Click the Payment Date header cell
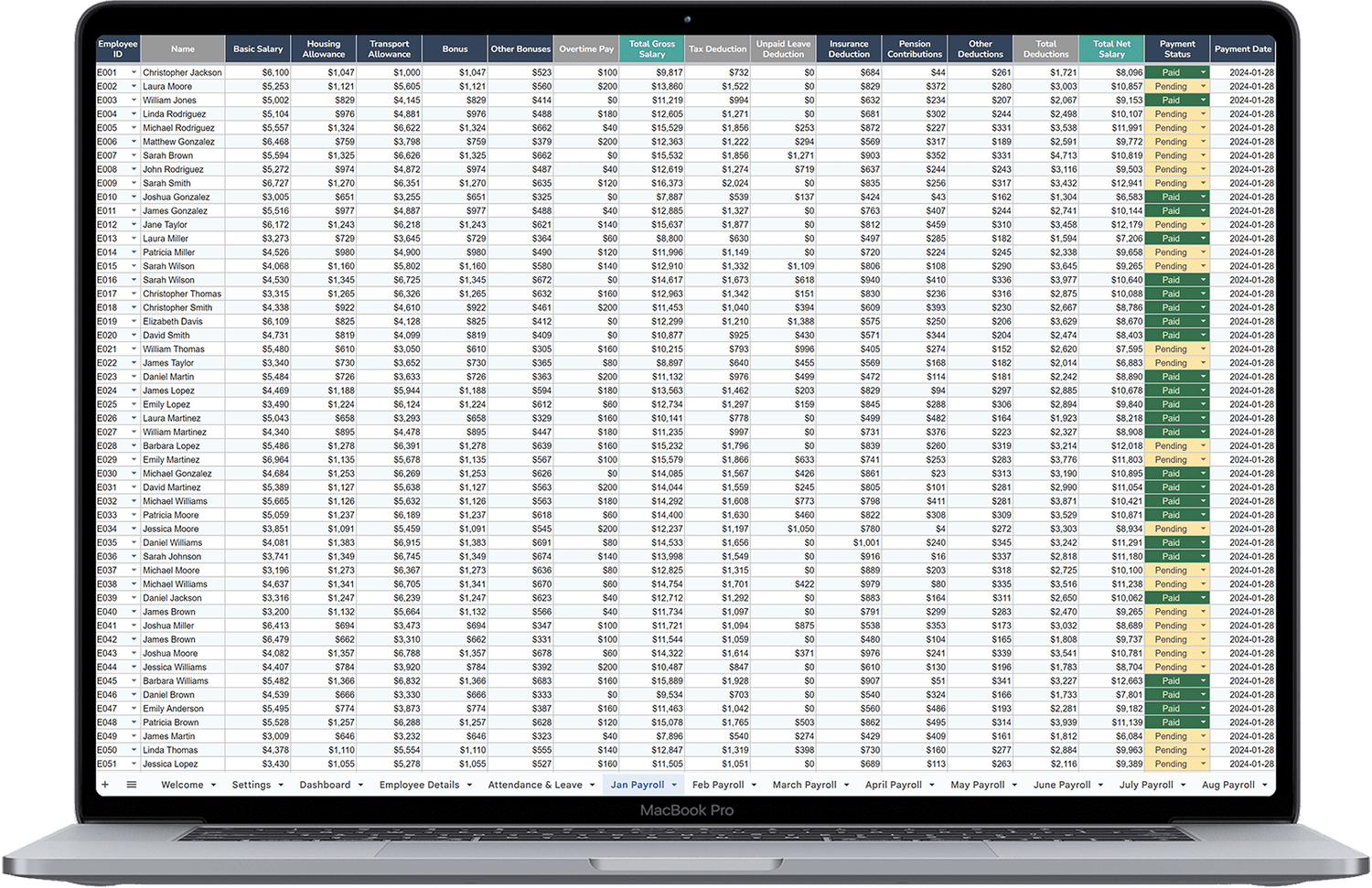The width and height of the screenshot is (1372, 888). tap(1244, 48)
